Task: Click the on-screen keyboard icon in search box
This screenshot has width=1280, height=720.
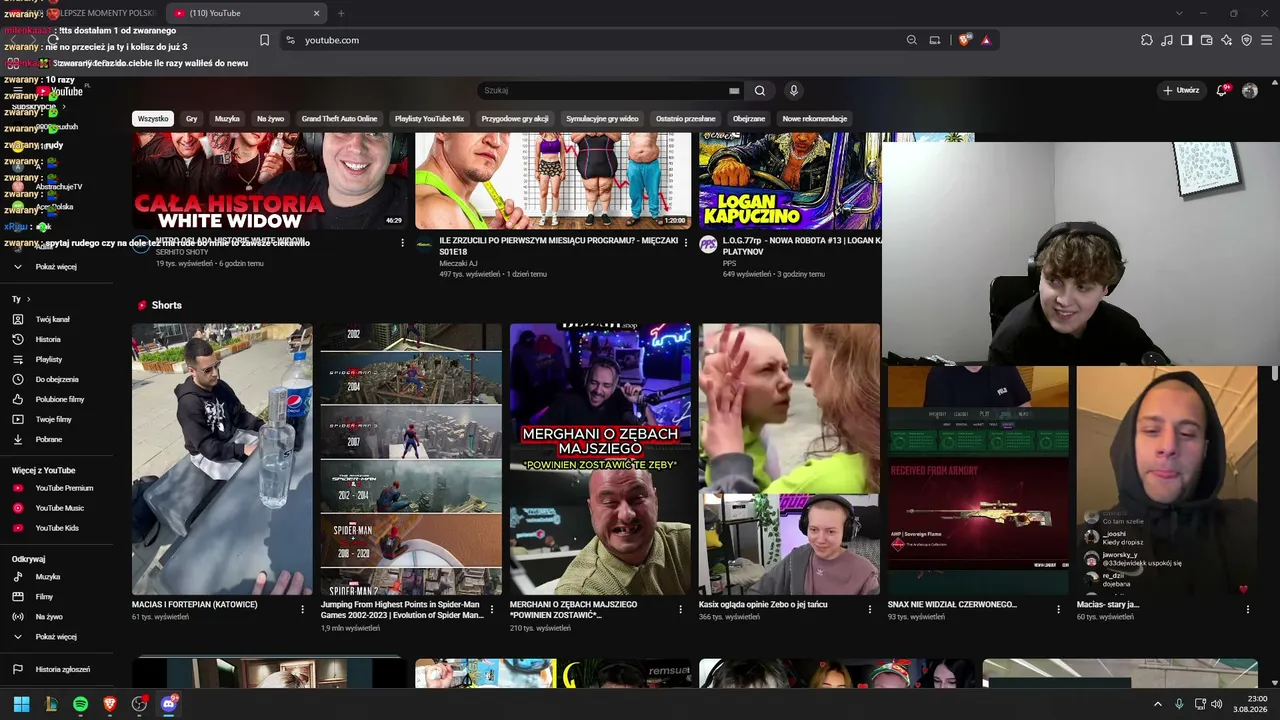Action: click(734, 91)
